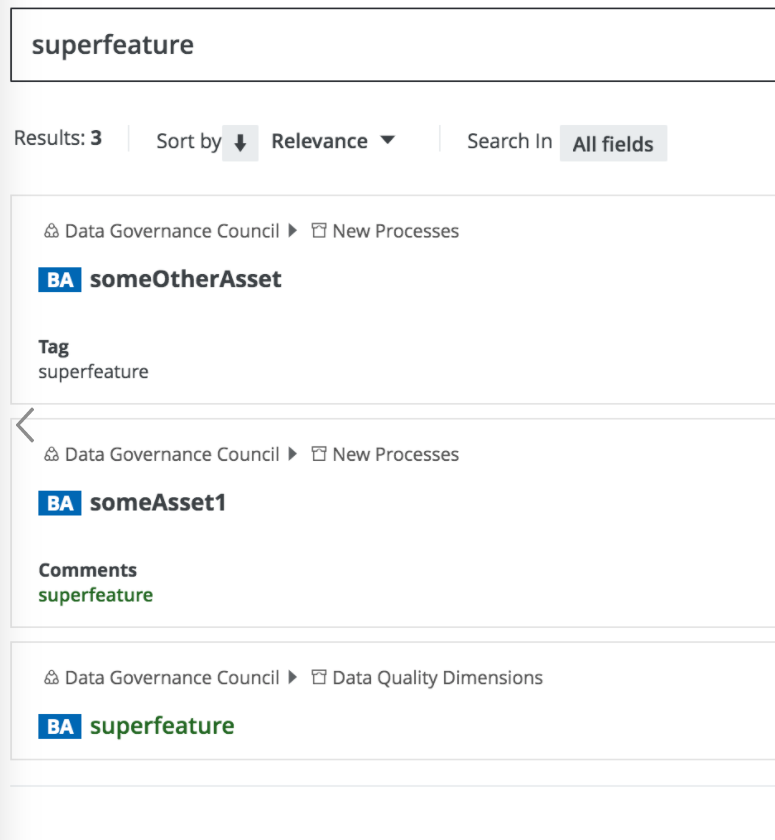The height and width of the screenshot is (840, 775).
Task: Click domain icon in someOtherAsset result
Action: point(319,231)
